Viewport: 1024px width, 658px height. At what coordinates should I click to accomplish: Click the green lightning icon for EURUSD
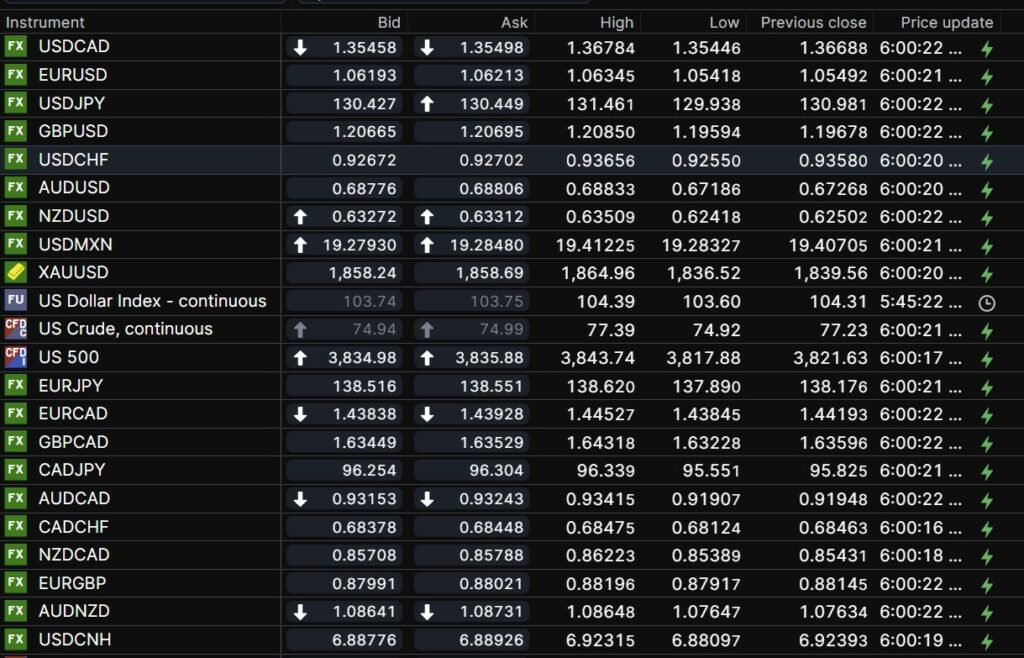[x=986, y=76]
